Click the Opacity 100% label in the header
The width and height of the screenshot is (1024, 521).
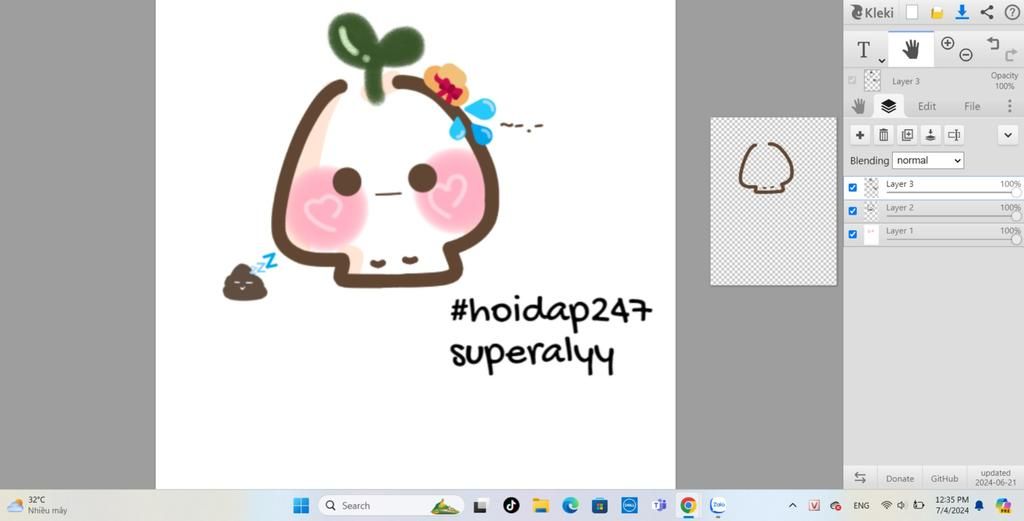pyautogui.click(x=1004, y=81)
